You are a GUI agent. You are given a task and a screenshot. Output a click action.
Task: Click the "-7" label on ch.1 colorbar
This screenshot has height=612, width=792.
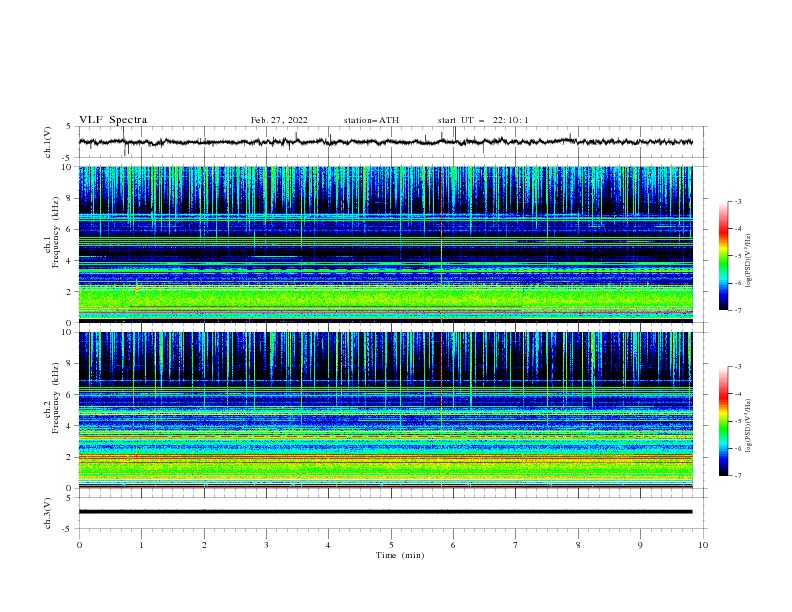click(737, 310)
